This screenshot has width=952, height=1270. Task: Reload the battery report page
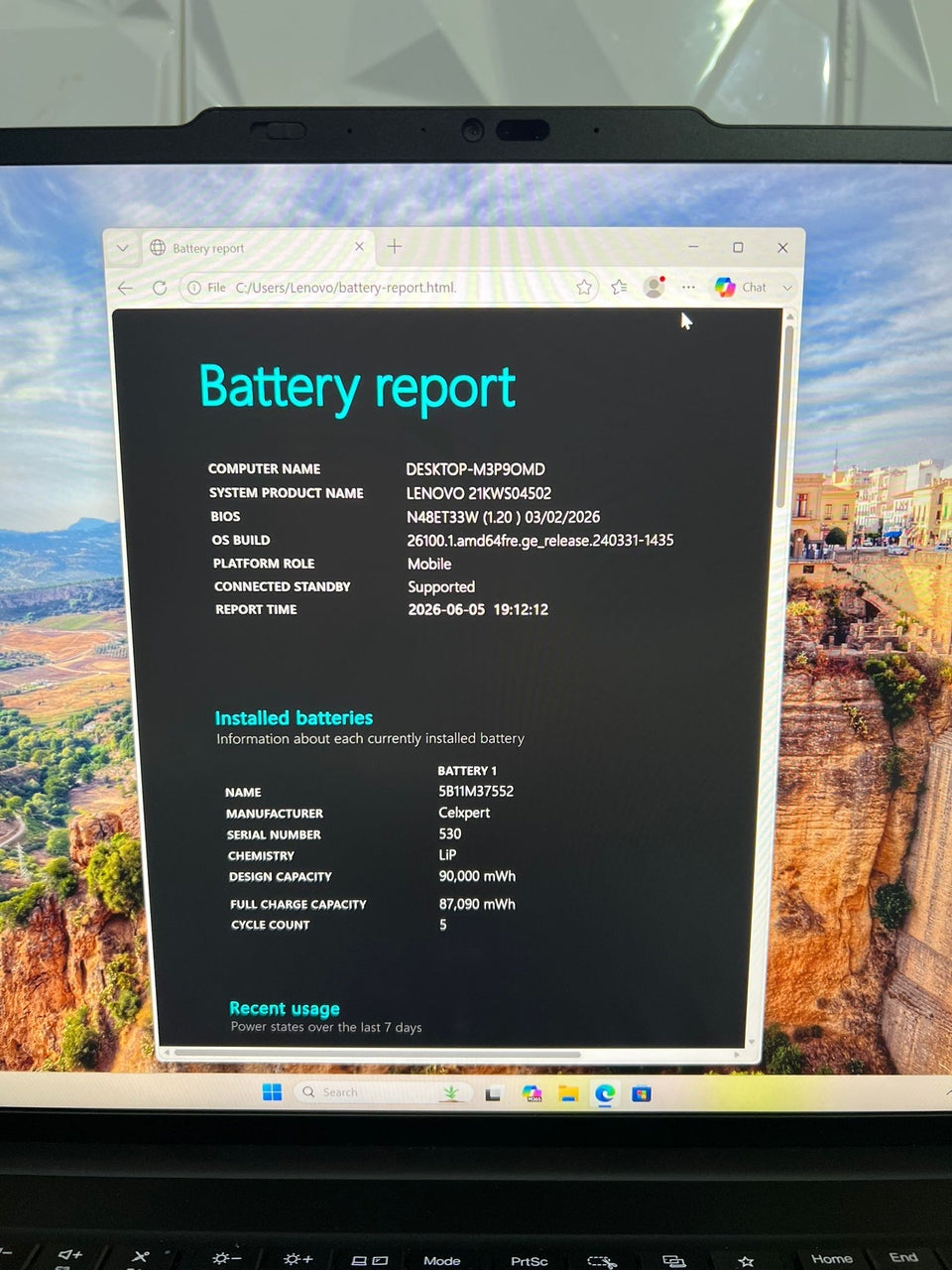click(x=160, y=288)
